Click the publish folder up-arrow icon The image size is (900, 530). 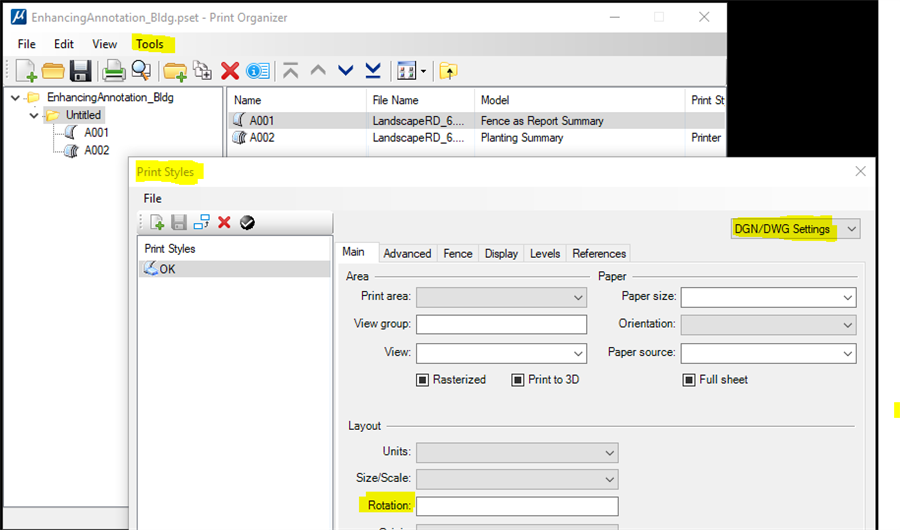(x=448, y=71)
